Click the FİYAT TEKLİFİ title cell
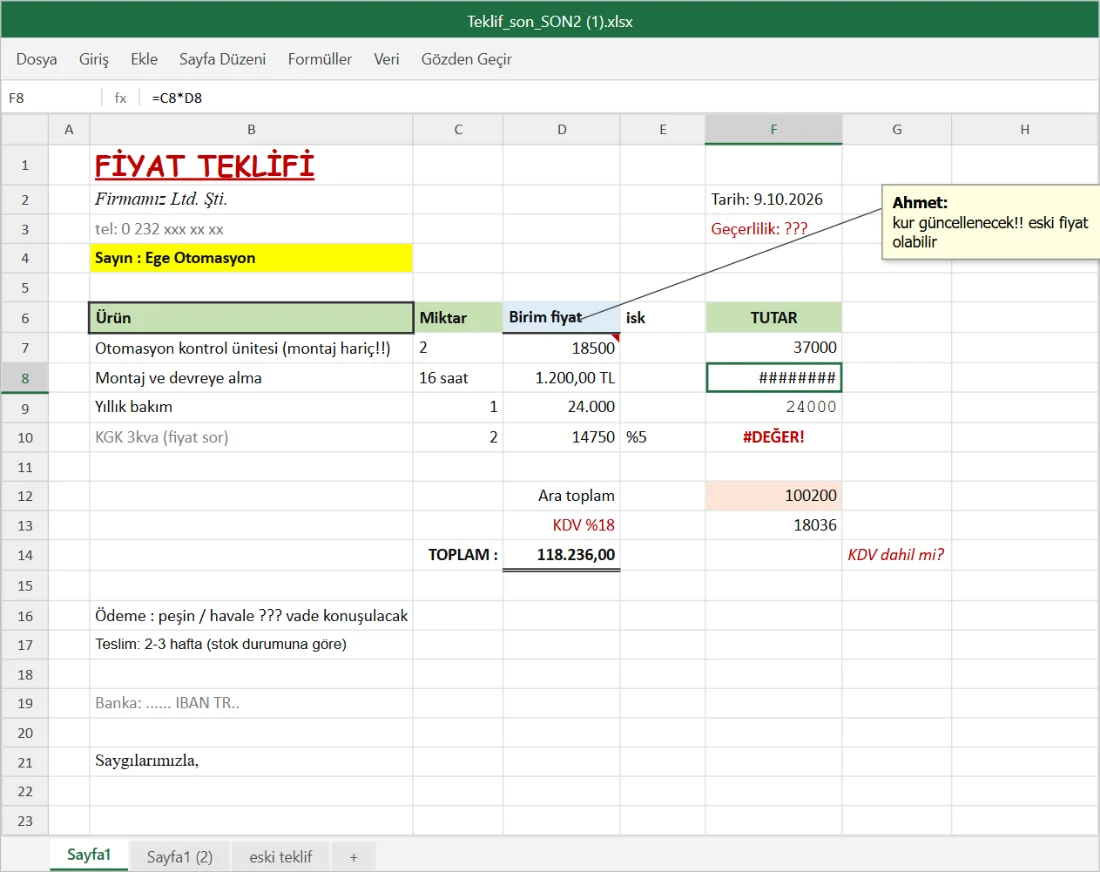The image size is (1100, 872). coord(251,166)
